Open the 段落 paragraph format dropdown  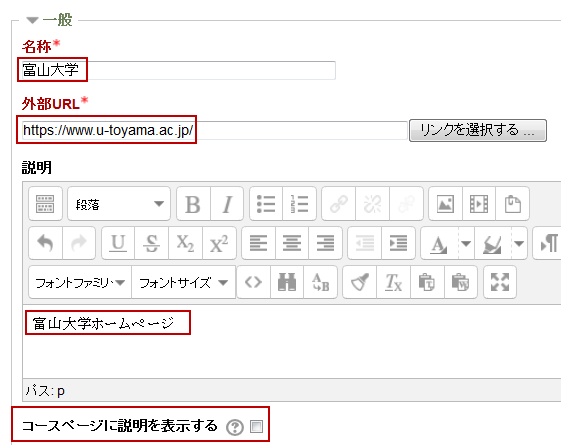119,204
